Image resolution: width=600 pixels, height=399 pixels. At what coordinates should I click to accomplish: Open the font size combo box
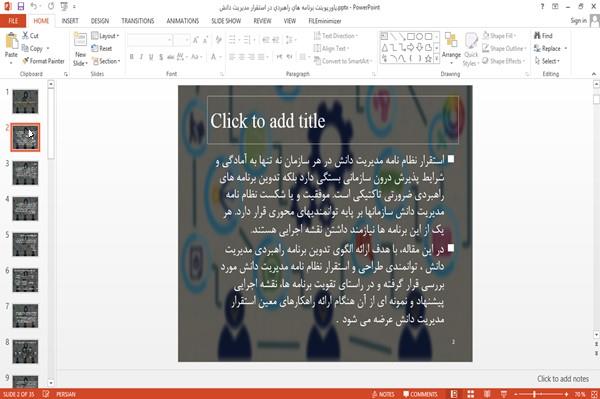pyautogui.click(x=181, y=39)
